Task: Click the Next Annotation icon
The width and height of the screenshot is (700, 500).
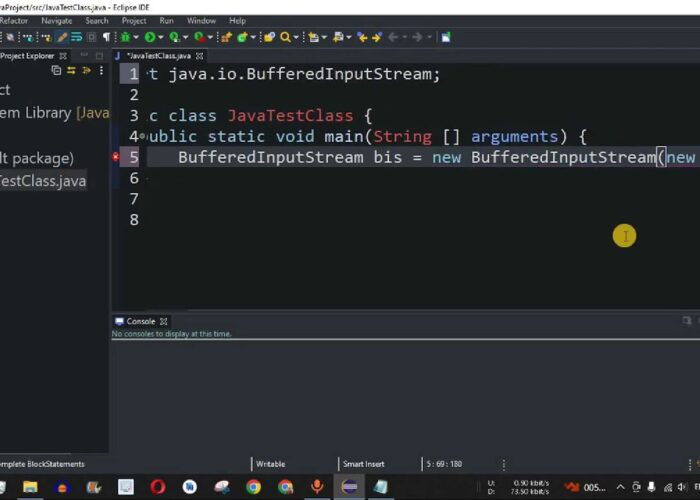Action: [x=313, y=37]
